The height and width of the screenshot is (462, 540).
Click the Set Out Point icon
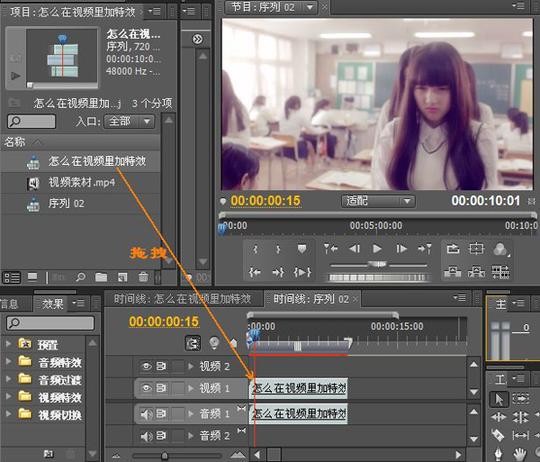pos(278,249)
